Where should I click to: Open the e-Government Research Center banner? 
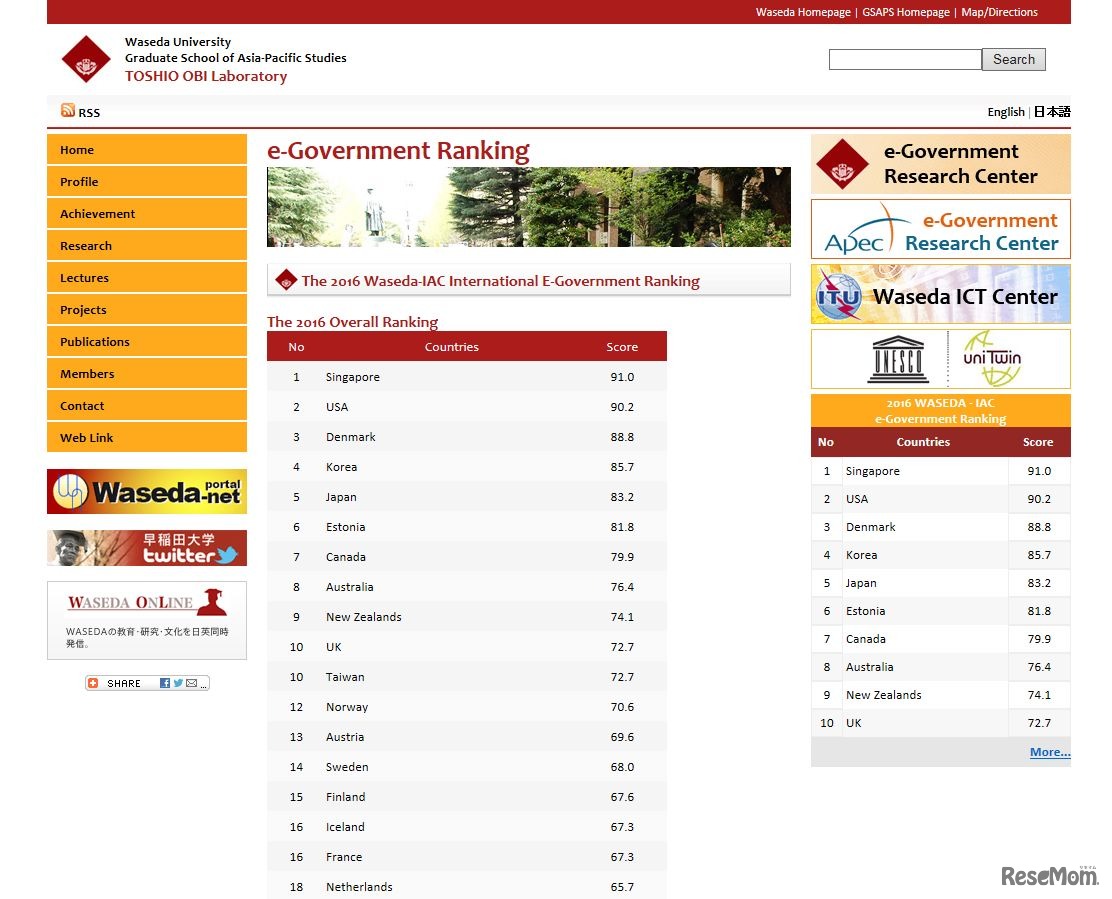940,164
